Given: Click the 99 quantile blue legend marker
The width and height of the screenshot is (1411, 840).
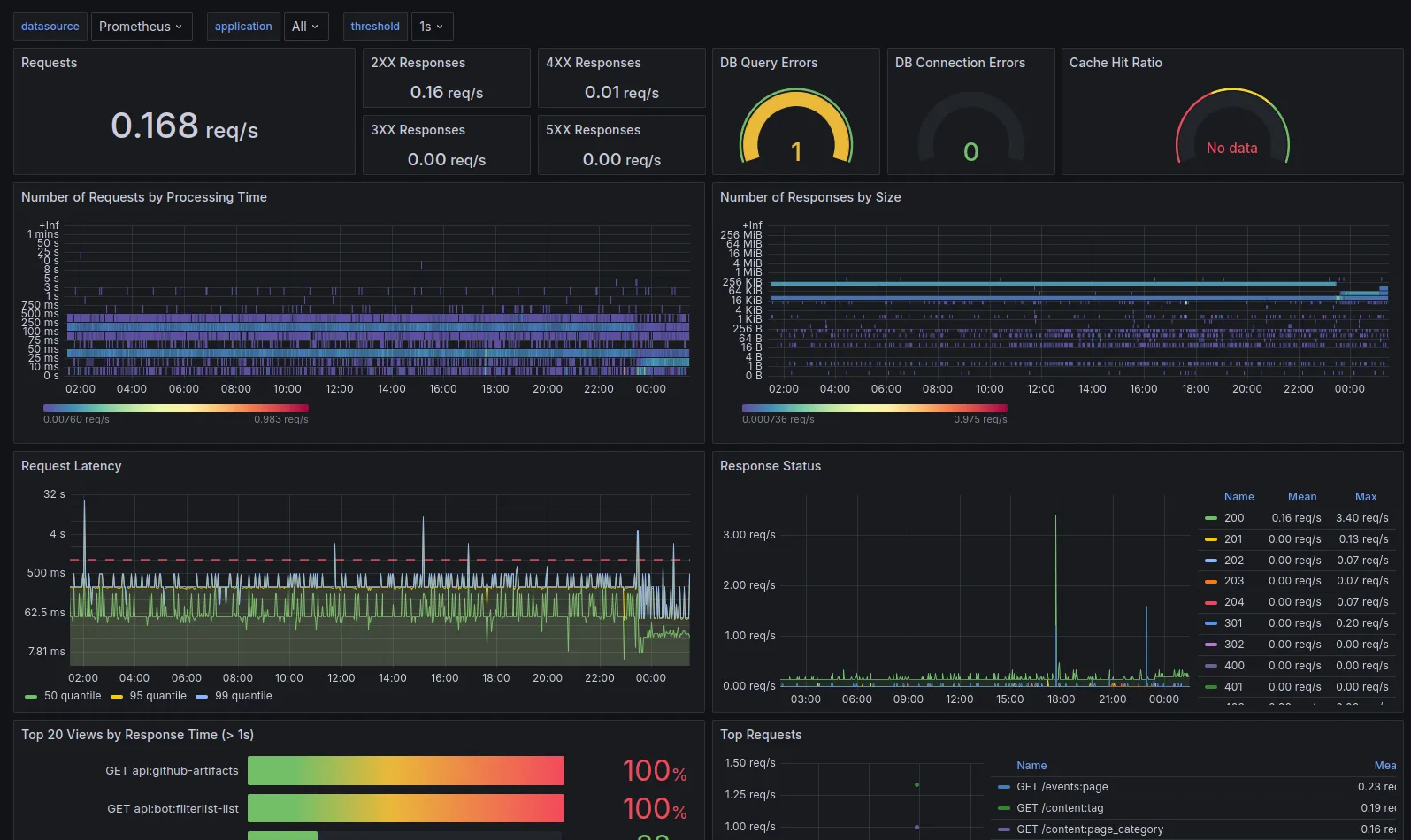Looking at the screenshot, I should click(202, 697).
